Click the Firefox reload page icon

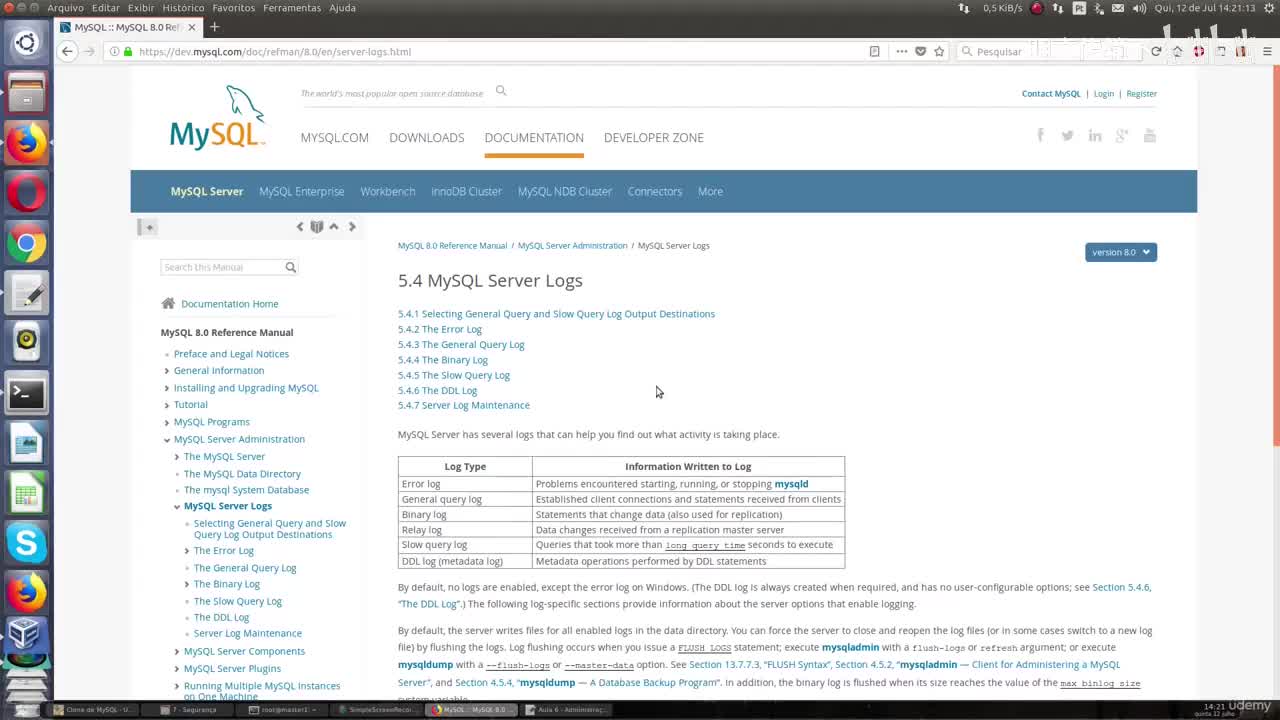click(1156, 51)
